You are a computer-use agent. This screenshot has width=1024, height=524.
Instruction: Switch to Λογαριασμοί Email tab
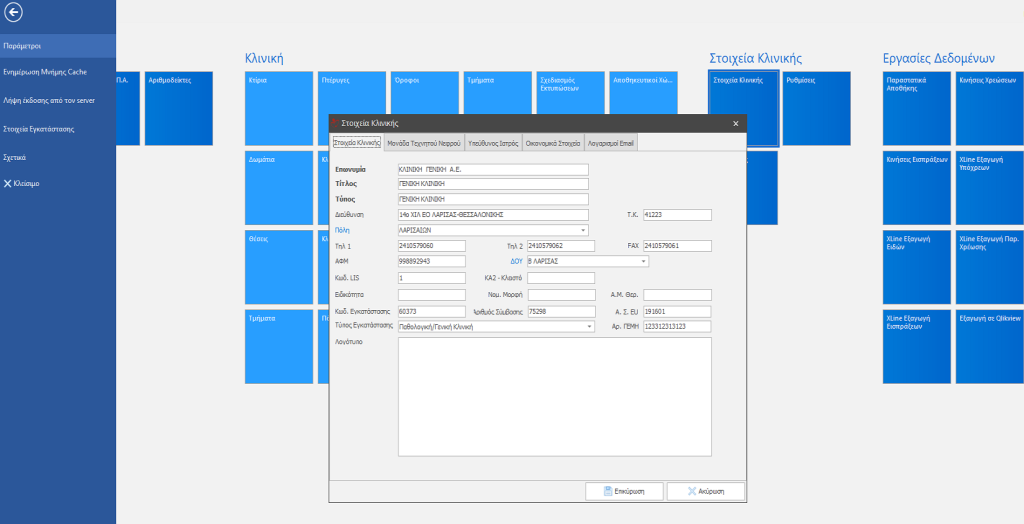coord(611,144)
